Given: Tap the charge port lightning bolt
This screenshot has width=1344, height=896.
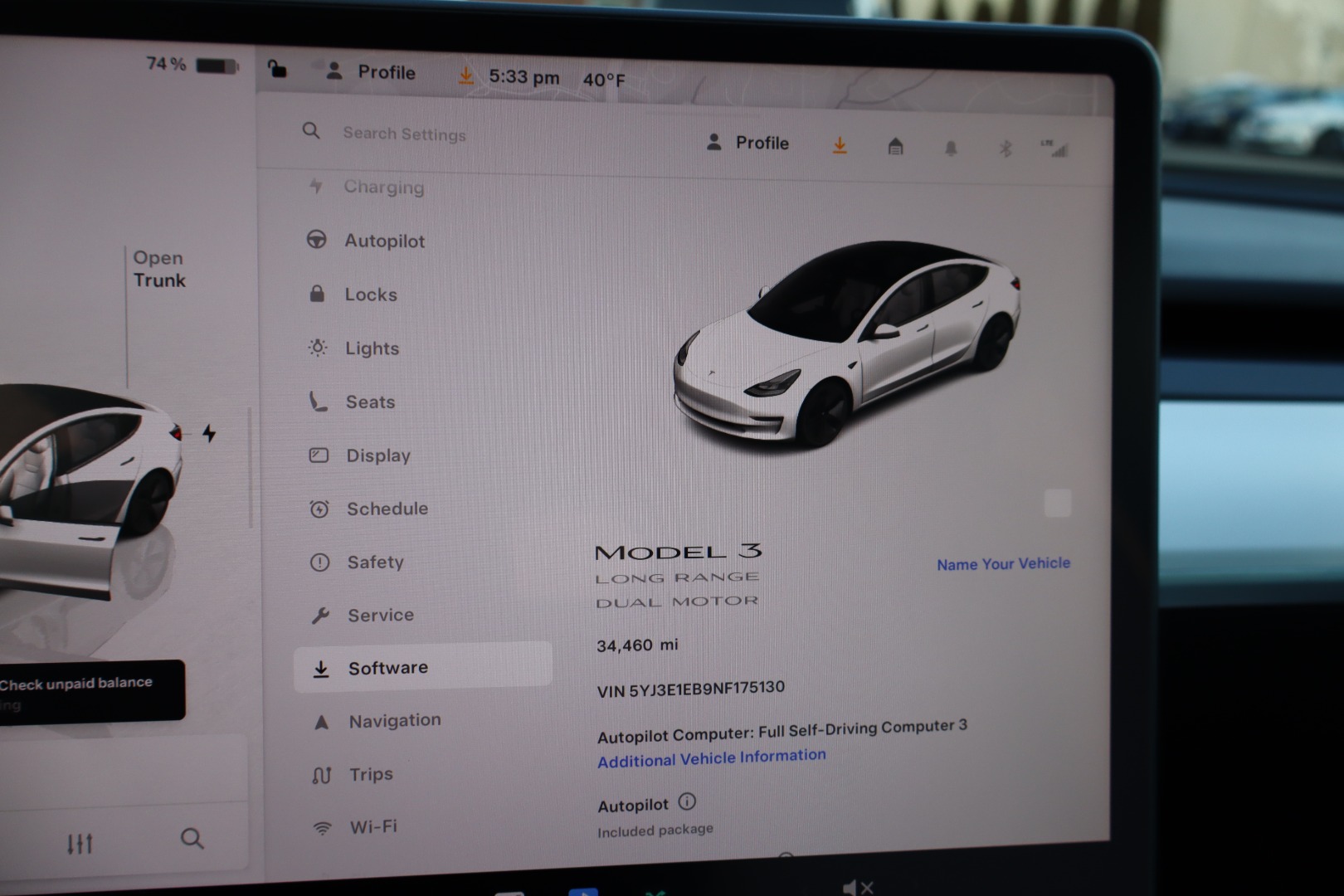Looking at the screenshot, I should (x=209, y=433).
